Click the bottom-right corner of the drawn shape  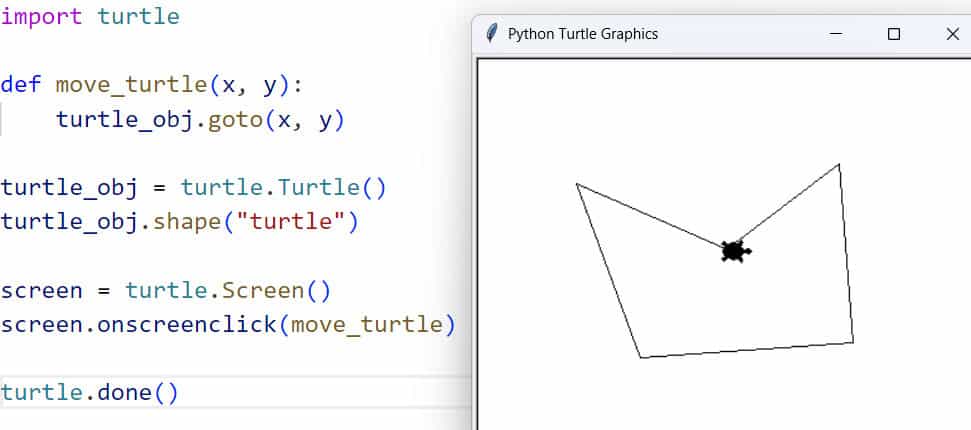853,342
